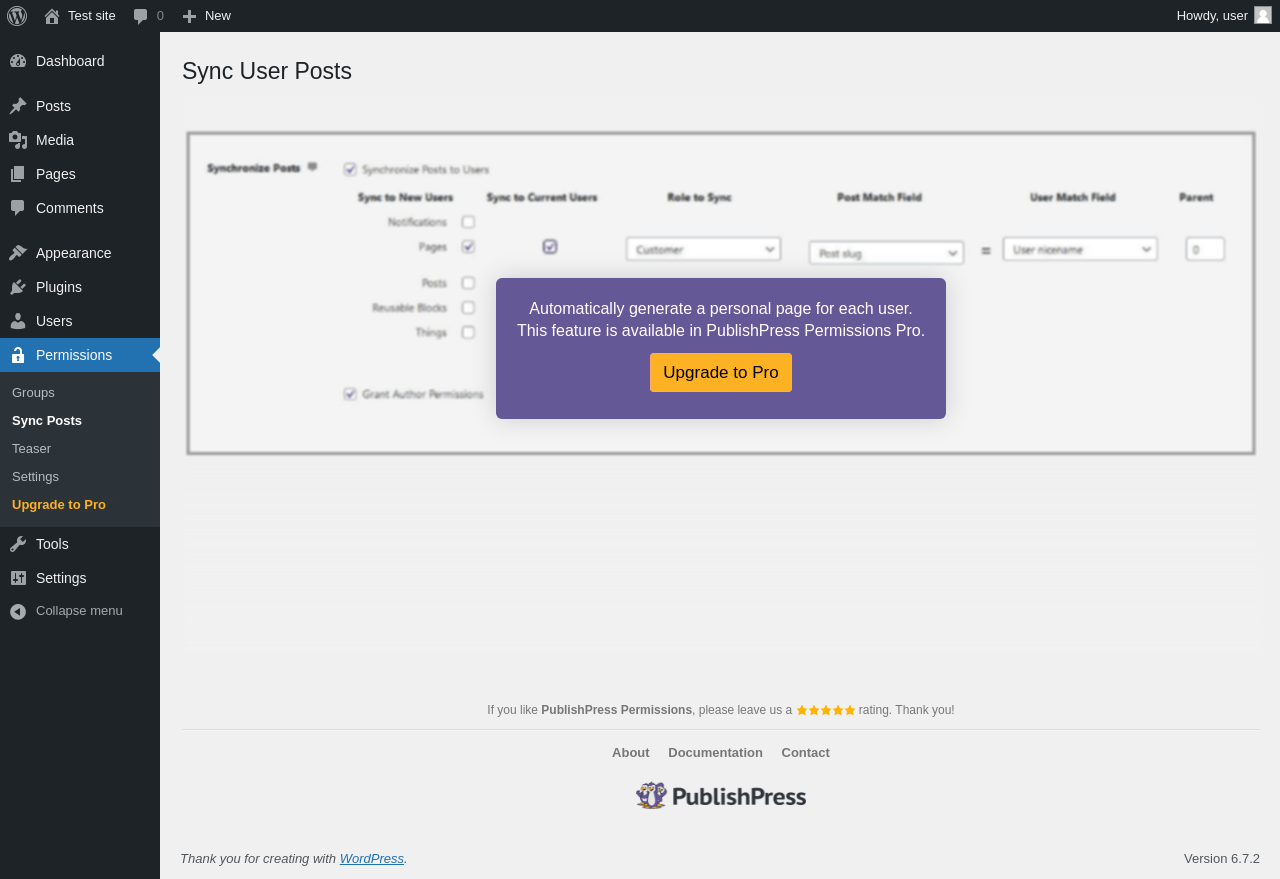Screen dimensions: 1280x879
Task: Open the User nicename dropdown
Action: pyautogui.click(x=1080, y=249)
